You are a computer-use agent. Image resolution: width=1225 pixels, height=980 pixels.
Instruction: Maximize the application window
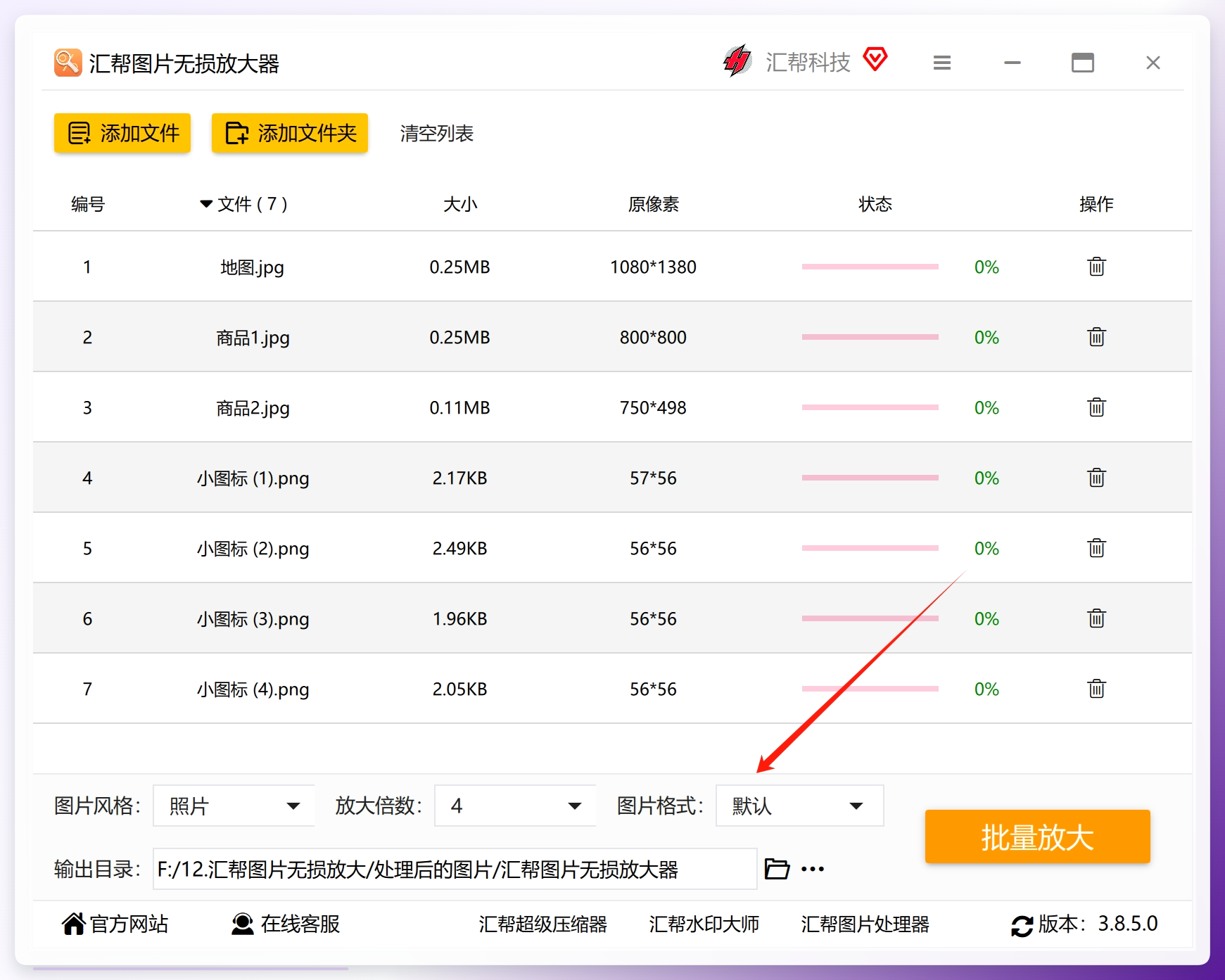click(x=1083, y=63)
